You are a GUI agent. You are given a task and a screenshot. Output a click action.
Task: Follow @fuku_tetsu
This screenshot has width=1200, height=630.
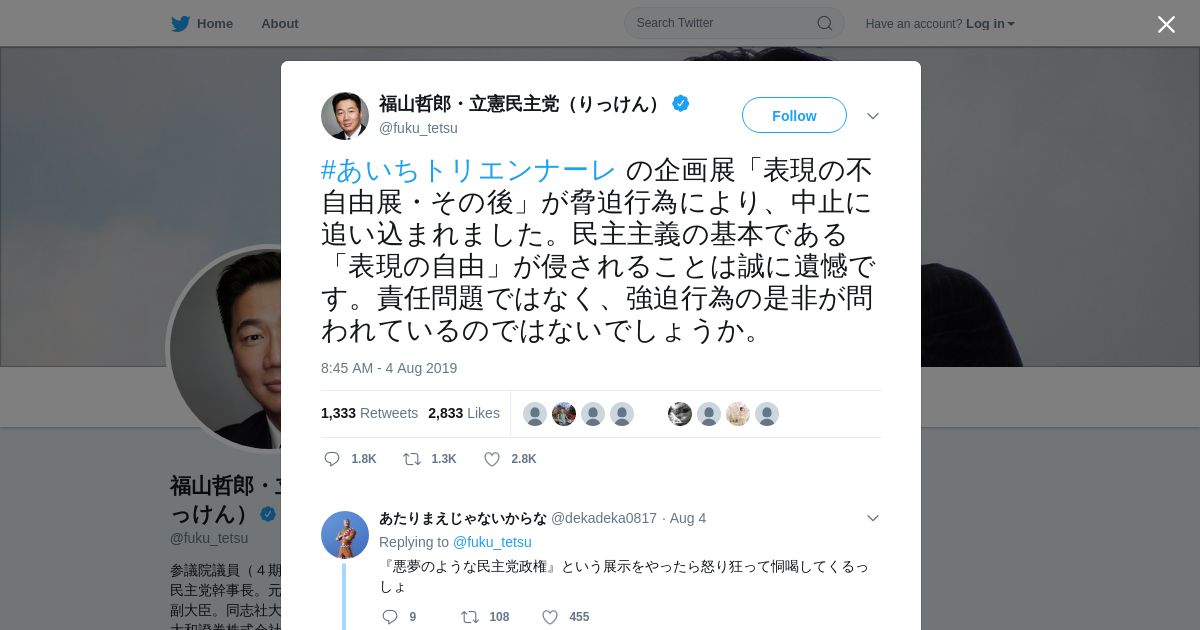tap(794, 115)
